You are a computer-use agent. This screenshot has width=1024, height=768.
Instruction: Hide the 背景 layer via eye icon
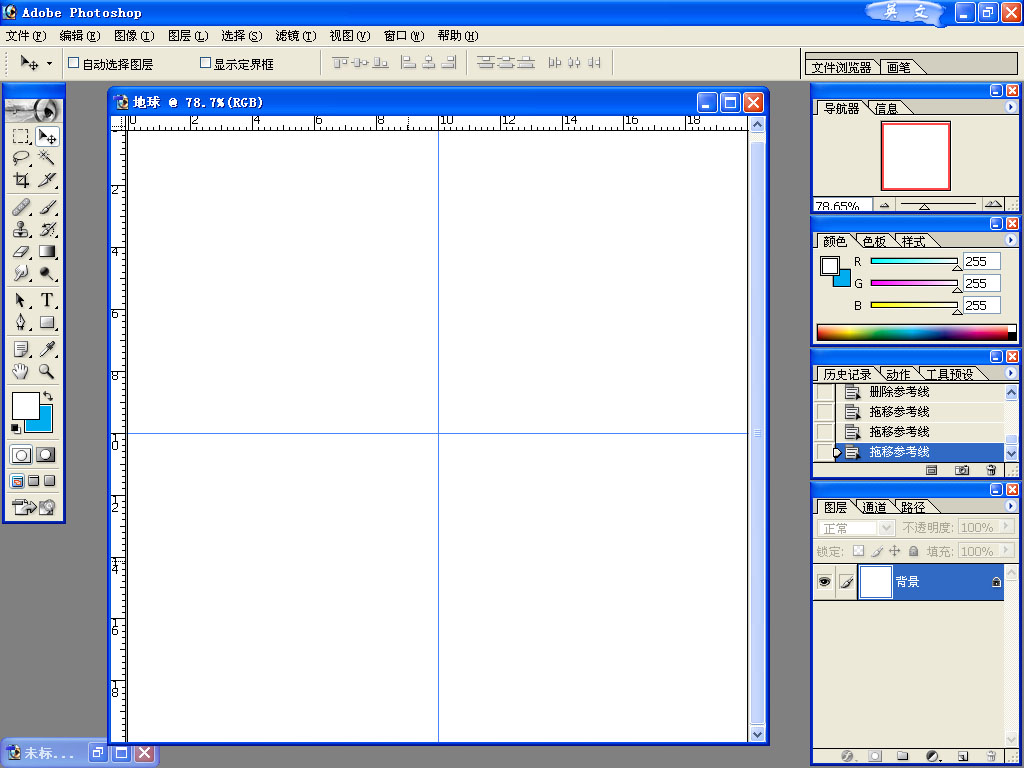(x=824, y=581)
